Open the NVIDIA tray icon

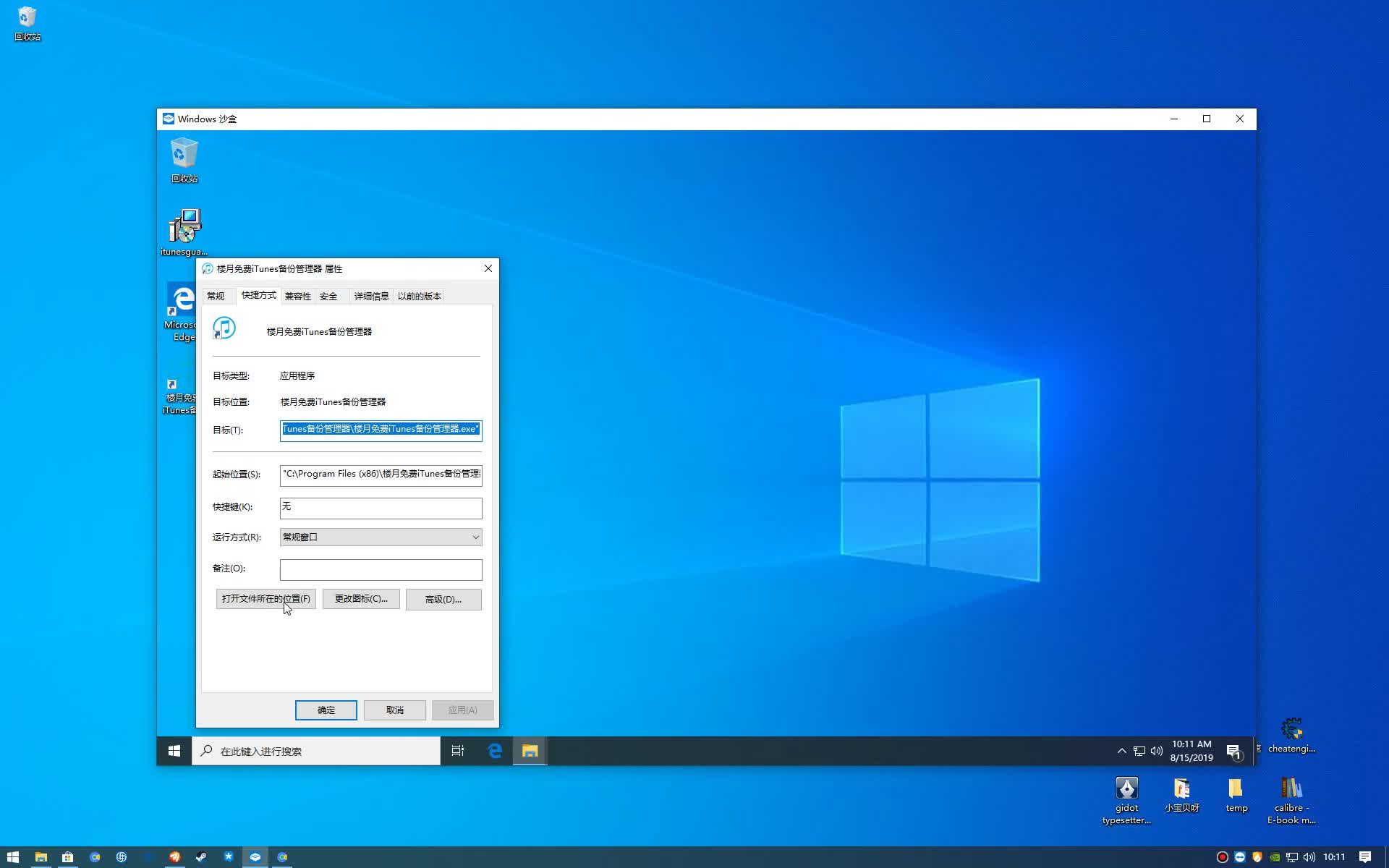click(1274, 857)
